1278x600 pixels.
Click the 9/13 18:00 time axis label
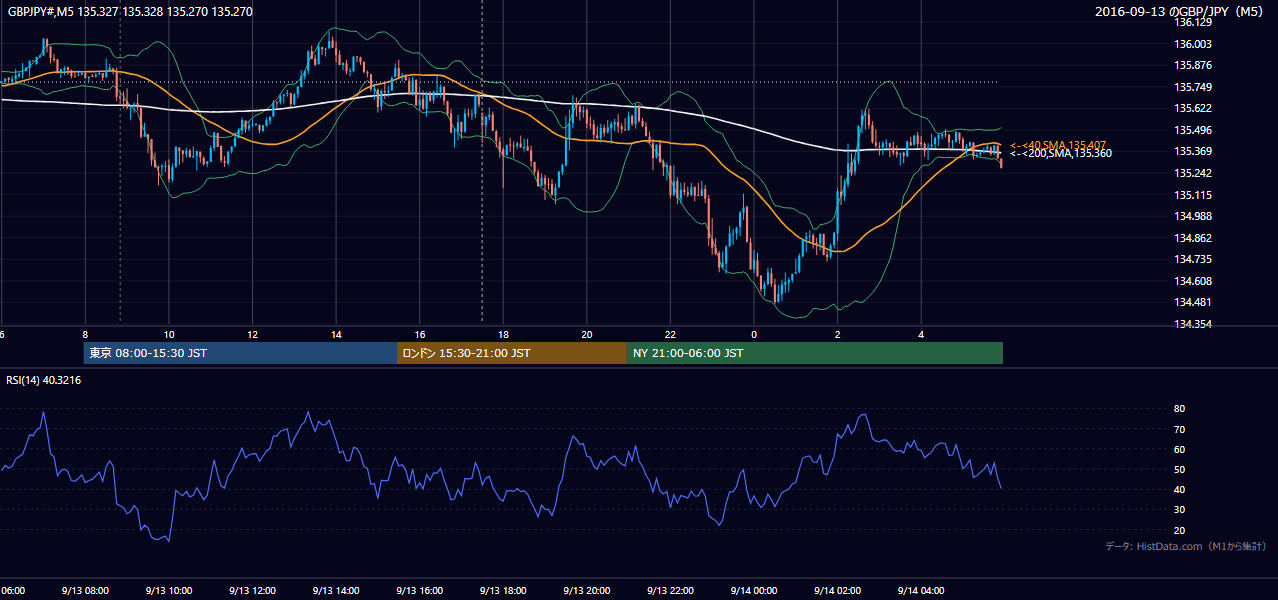tap(503, 591)
